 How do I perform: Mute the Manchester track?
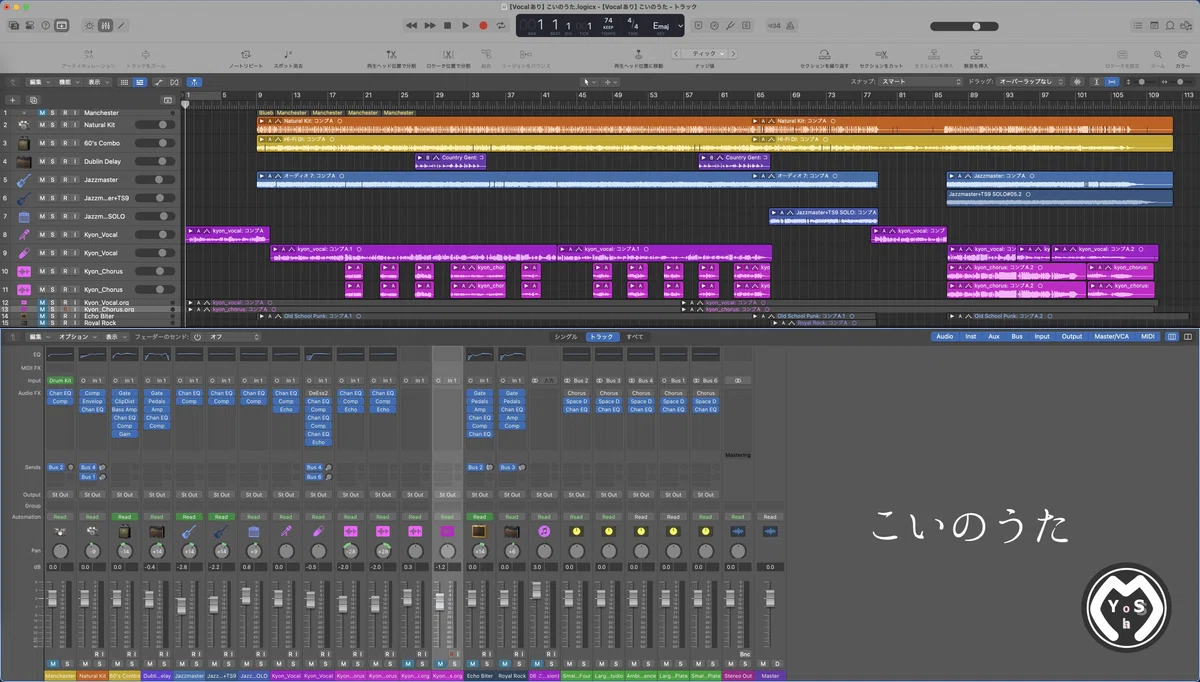(x=42, y=113)
